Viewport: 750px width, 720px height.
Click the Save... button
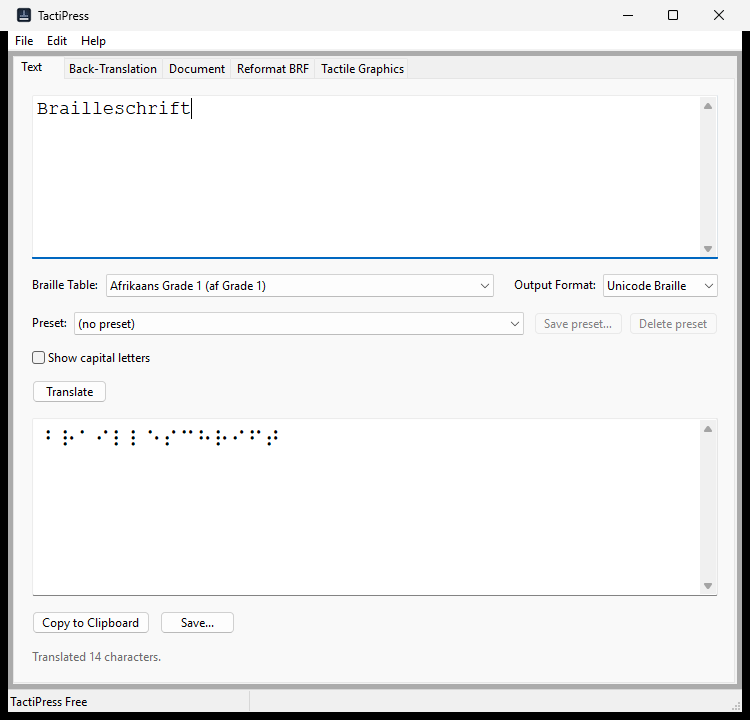tap(197, 623)
